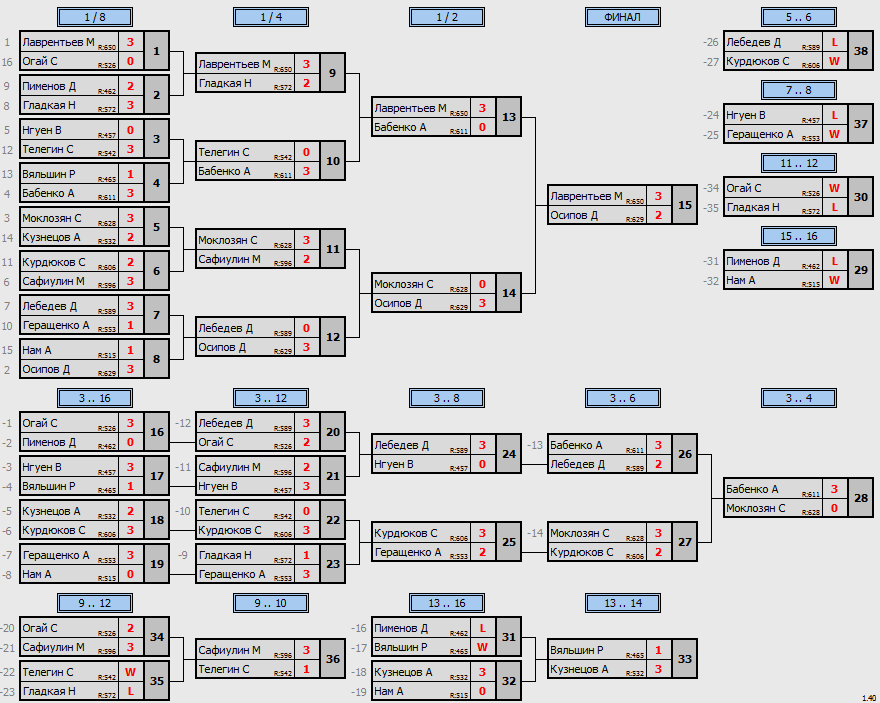
Task: Click Вяльшин Р in match 4
Action: point(49,174)
